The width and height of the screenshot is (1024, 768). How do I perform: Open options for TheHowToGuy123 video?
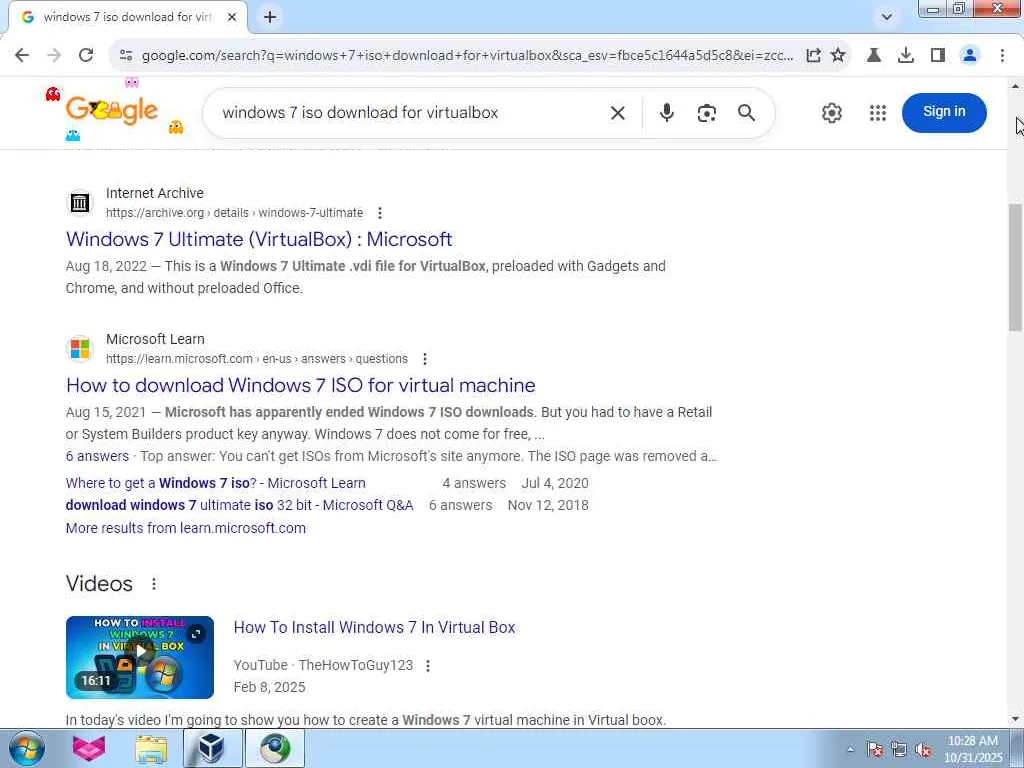coord(428,665)
